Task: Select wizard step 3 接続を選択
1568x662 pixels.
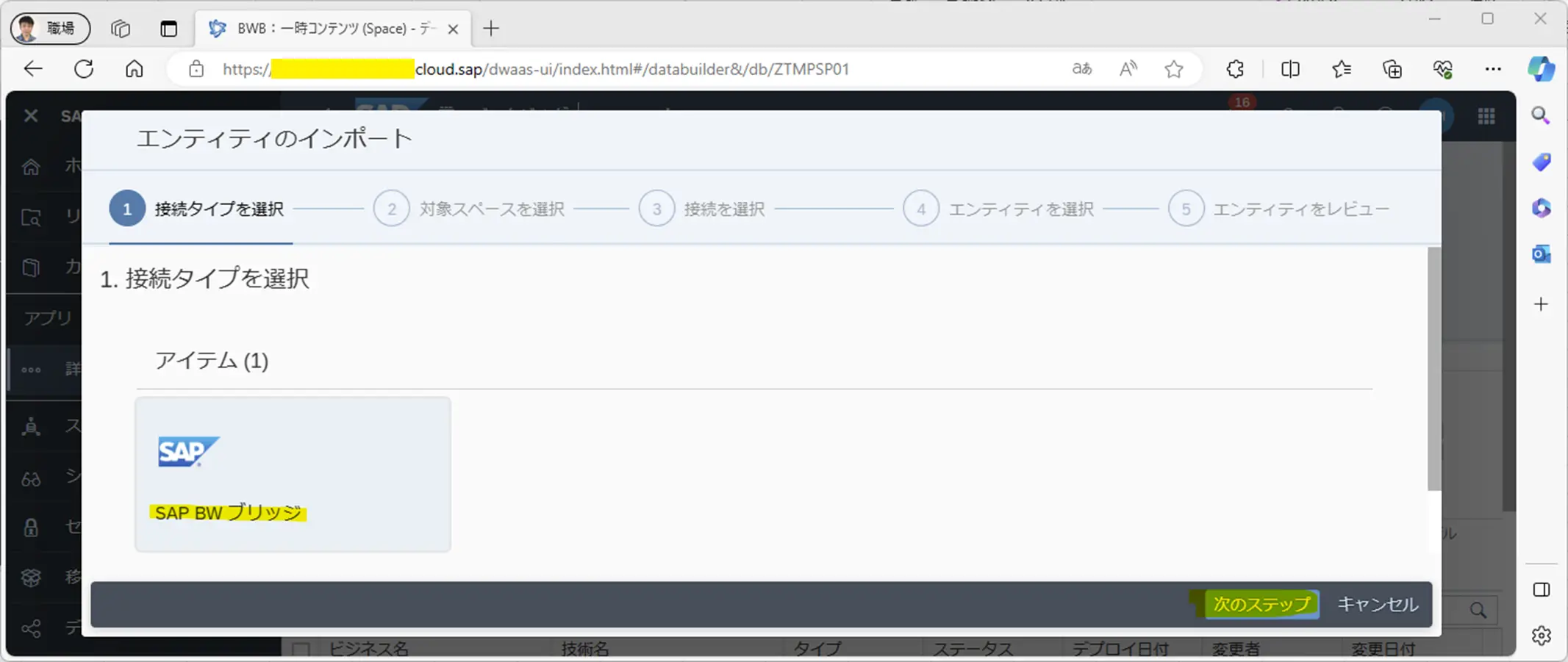Action: pos(702,209)
